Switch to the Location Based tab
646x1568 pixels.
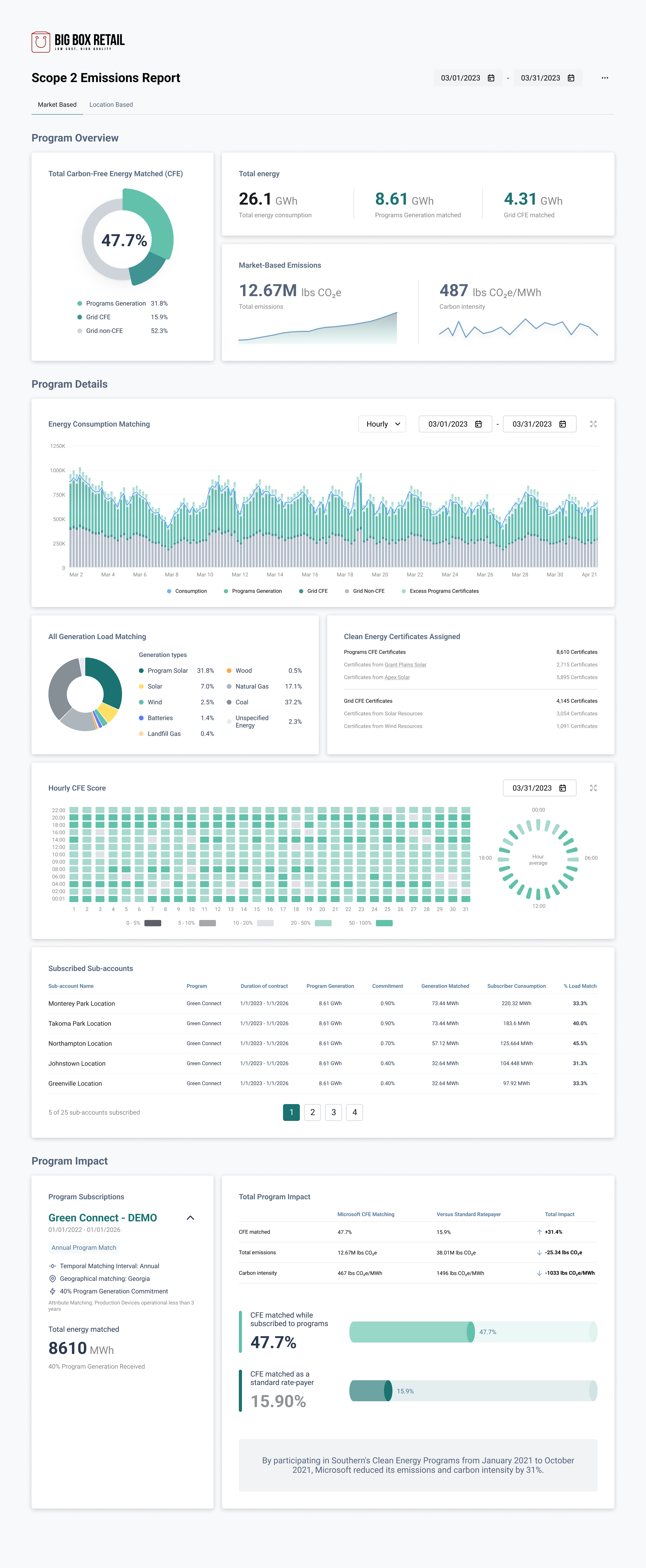pos(111,105)
